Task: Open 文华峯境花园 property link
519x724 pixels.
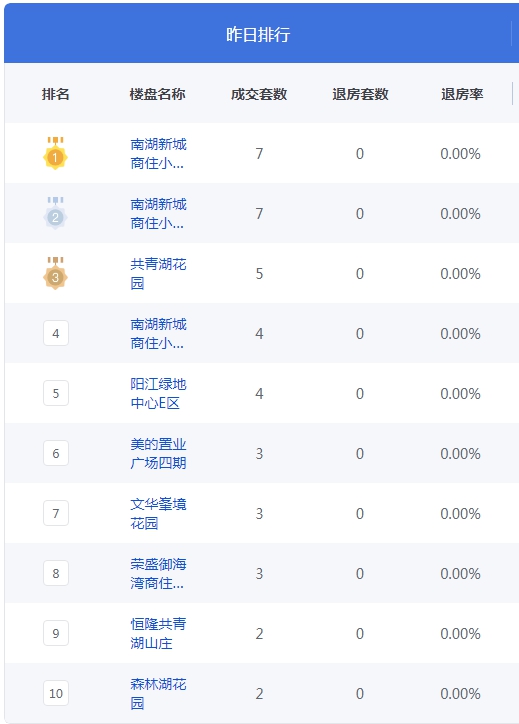Action: click(158, 513)
